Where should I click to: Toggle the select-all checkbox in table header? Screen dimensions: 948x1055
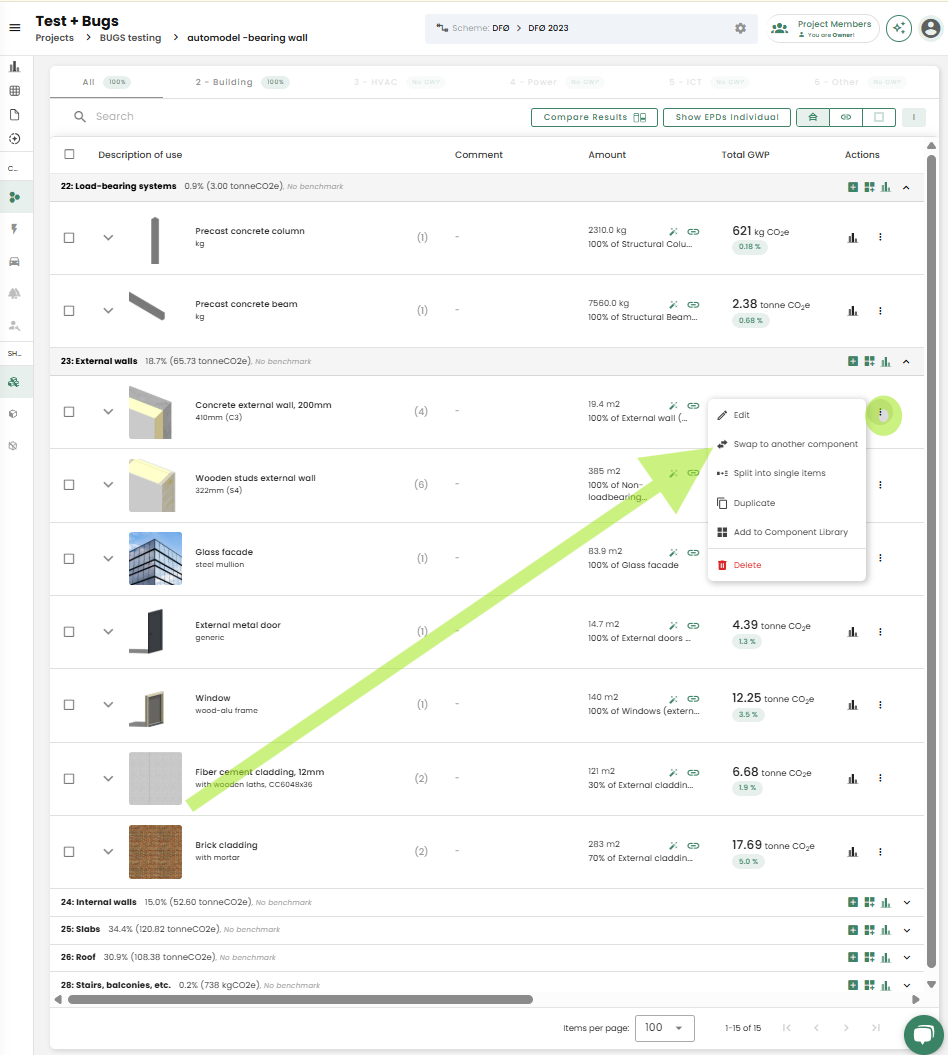(x=69, y=155)
